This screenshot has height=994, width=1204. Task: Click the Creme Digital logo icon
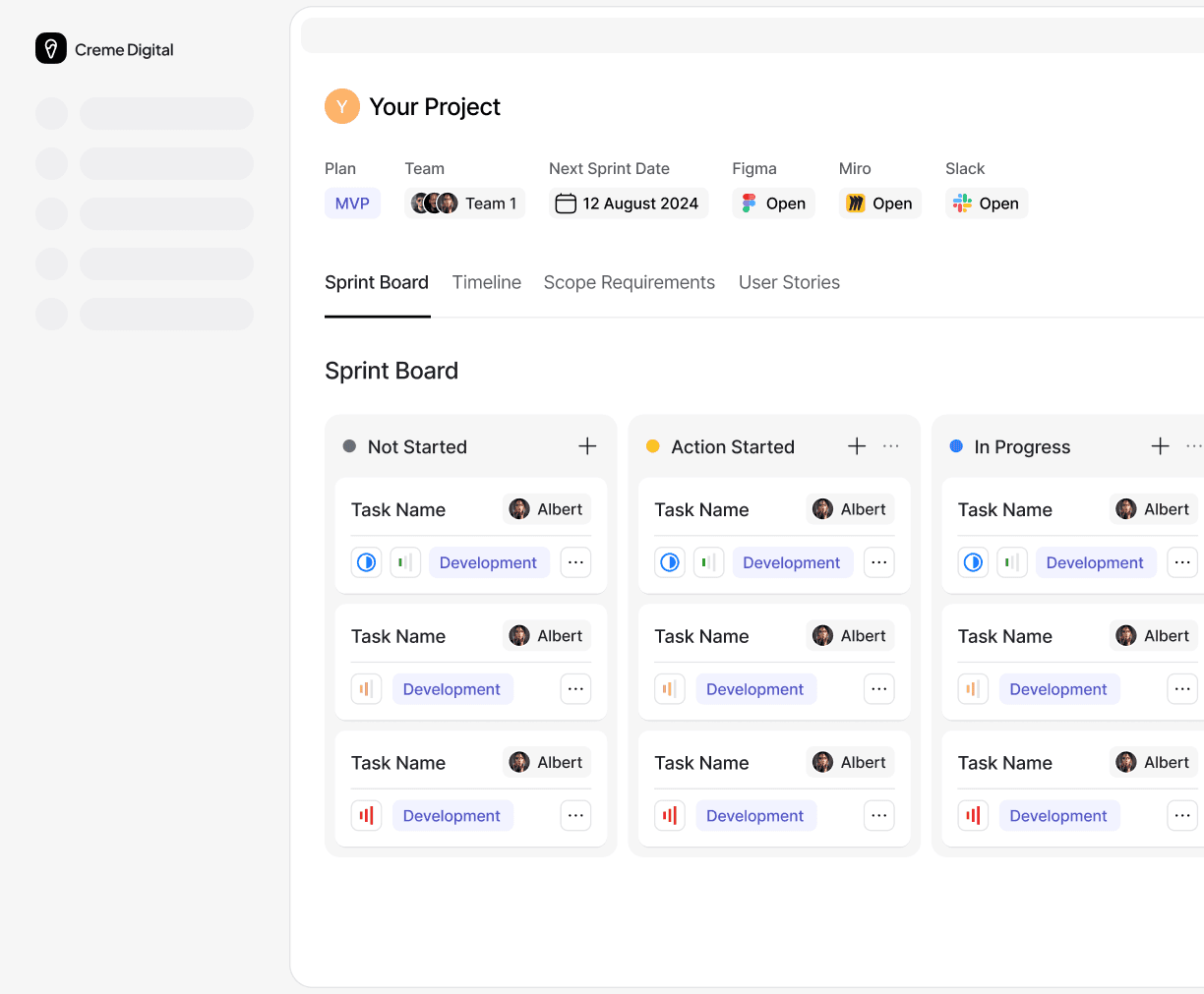pyautogui.click(x=51, y=48)
